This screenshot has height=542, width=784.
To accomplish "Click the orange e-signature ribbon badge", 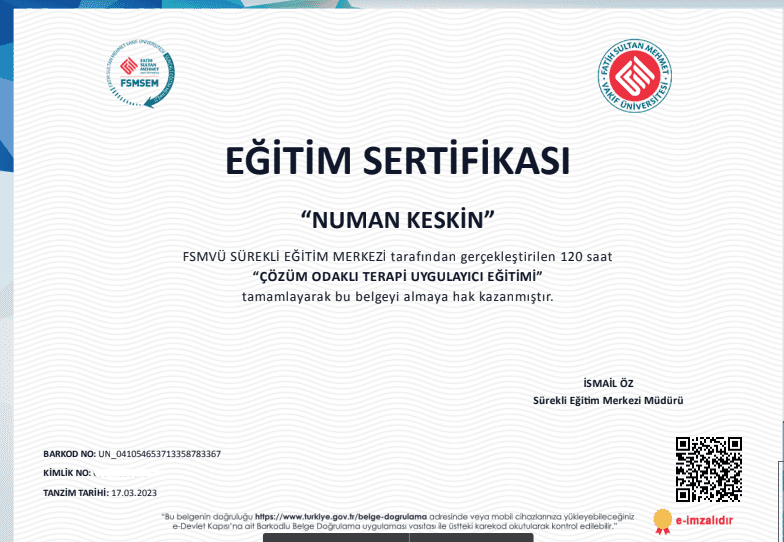I will (x=661, y=519).
